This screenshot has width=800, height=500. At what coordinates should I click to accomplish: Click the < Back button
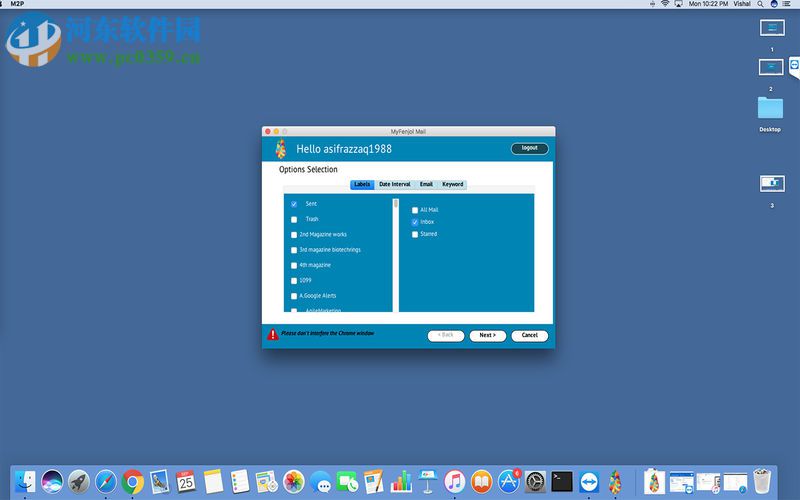446,335
